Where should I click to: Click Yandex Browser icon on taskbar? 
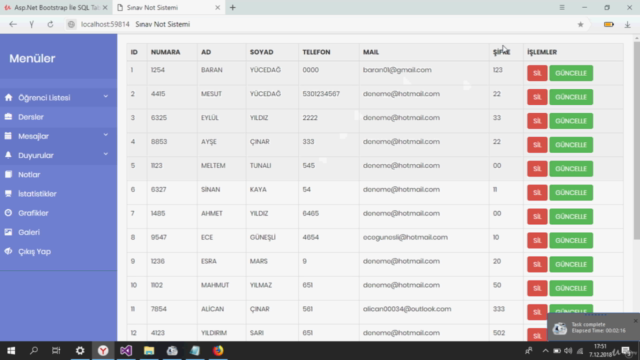(x=103, y=351)
